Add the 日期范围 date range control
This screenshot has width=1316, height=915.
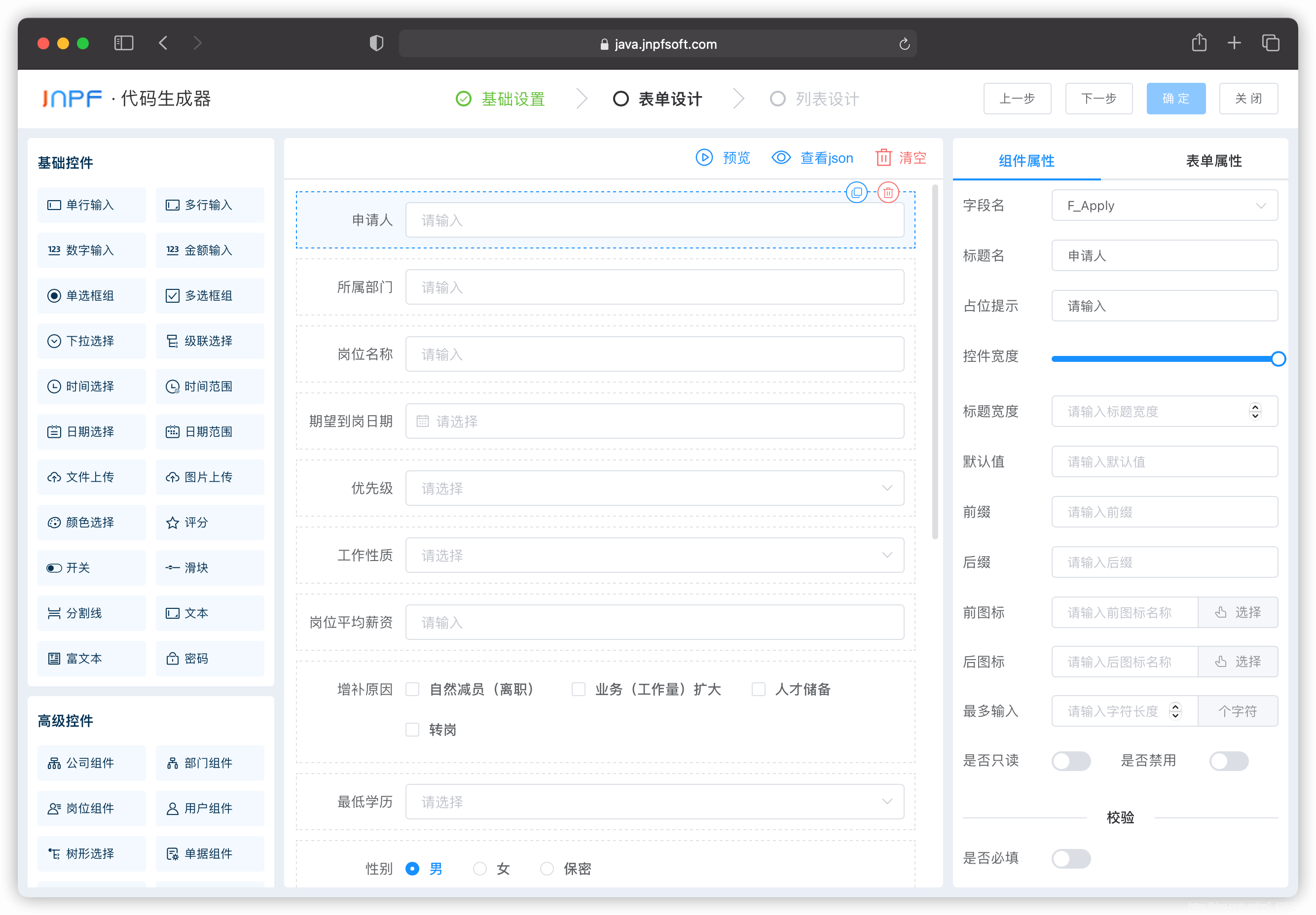(x=210, y=431)
